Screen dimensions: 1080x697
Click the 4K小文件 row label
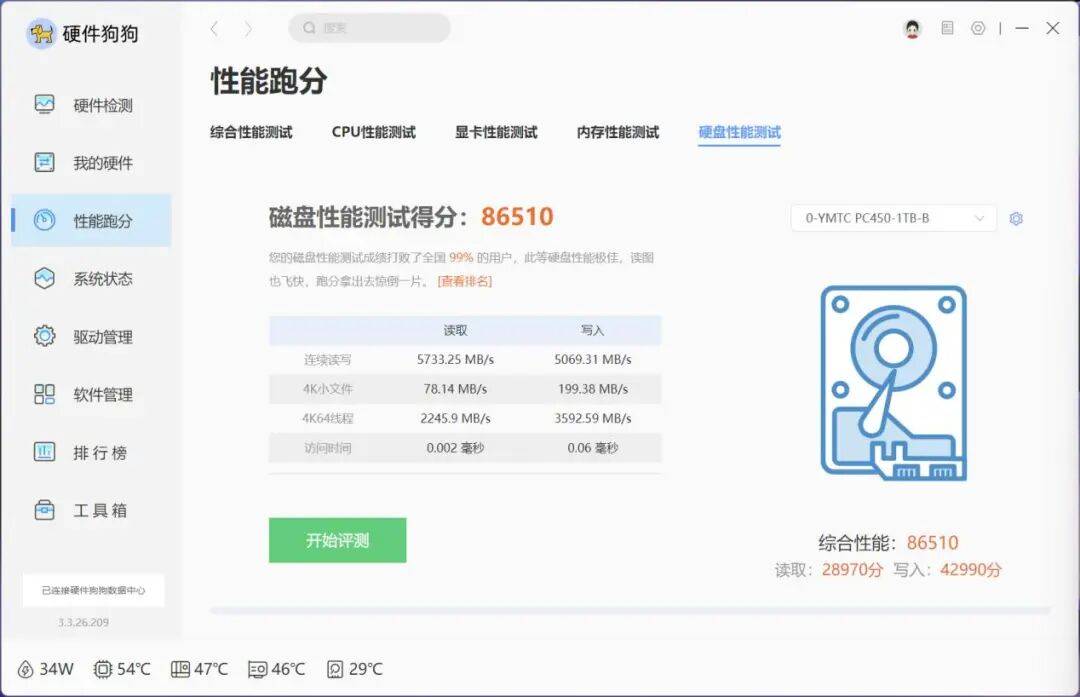[x=328, y=389]
